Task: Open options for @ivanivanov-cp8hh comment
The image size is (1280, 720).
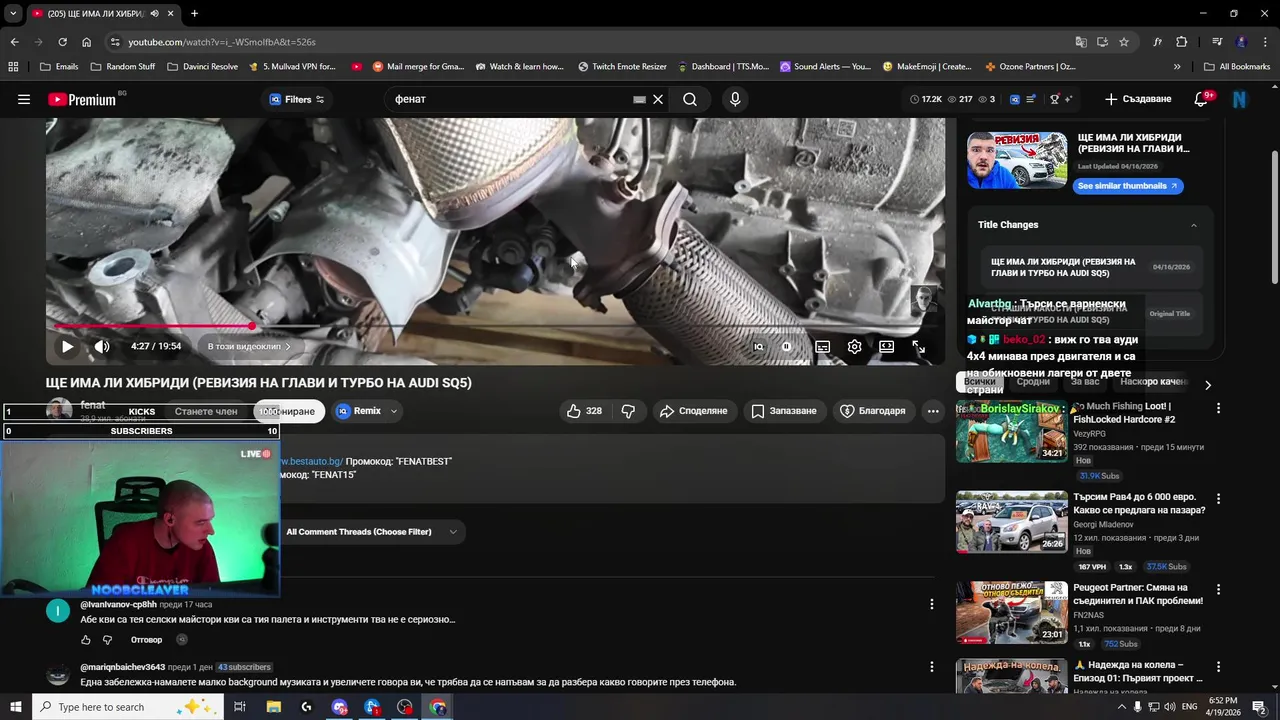Action: (932, 604)
